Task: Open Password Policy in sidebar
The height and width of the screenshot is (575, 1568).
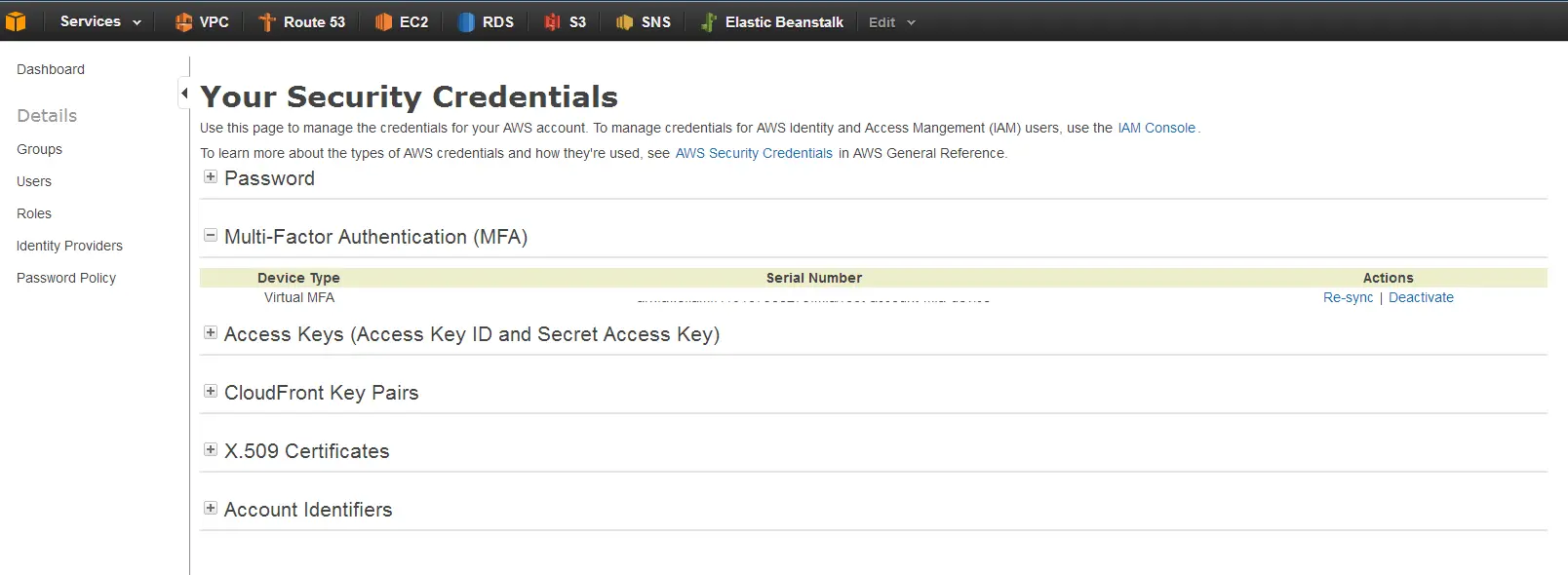Action: point(66,278)
